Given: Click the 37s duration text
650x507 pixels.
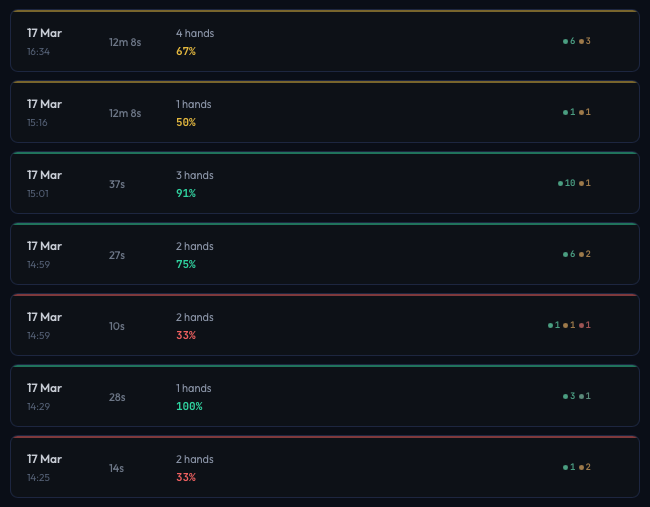Looking at the screenshot, I should pos(117,184).
